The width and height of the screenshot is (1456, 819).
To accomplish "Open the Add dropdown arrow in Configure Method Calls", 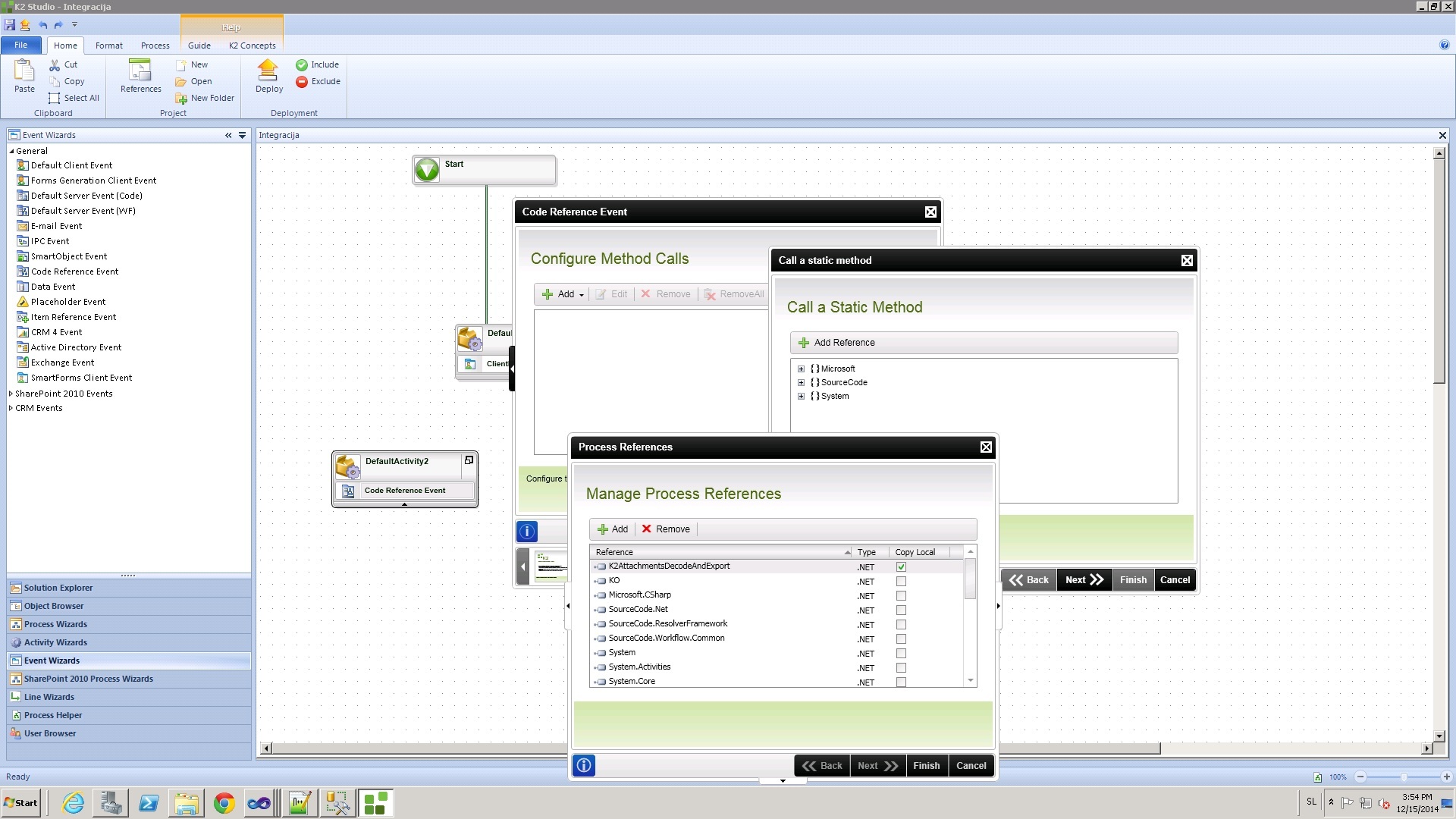I will pos(582,295).
